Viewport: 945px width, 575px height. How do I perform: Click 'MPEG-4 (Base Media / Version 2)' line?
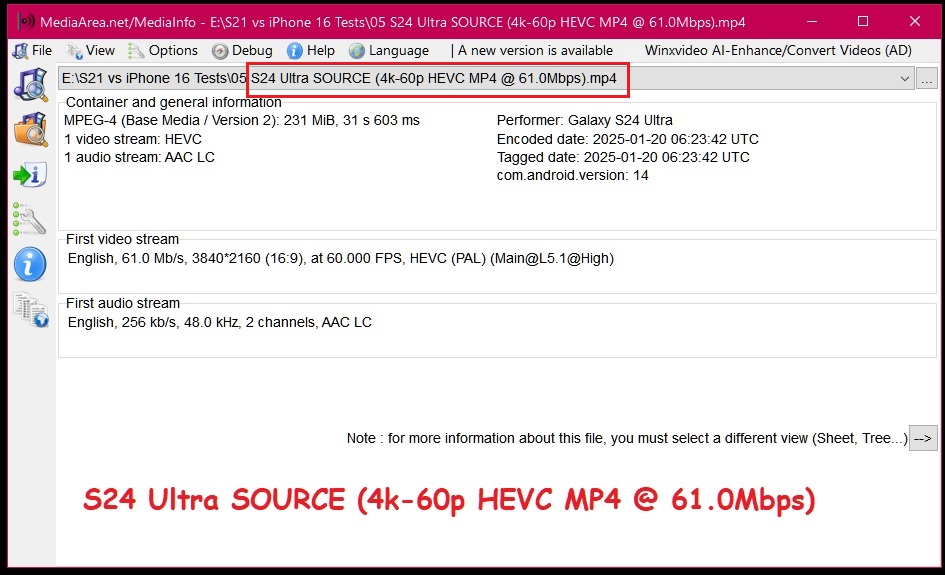[242, 120]
